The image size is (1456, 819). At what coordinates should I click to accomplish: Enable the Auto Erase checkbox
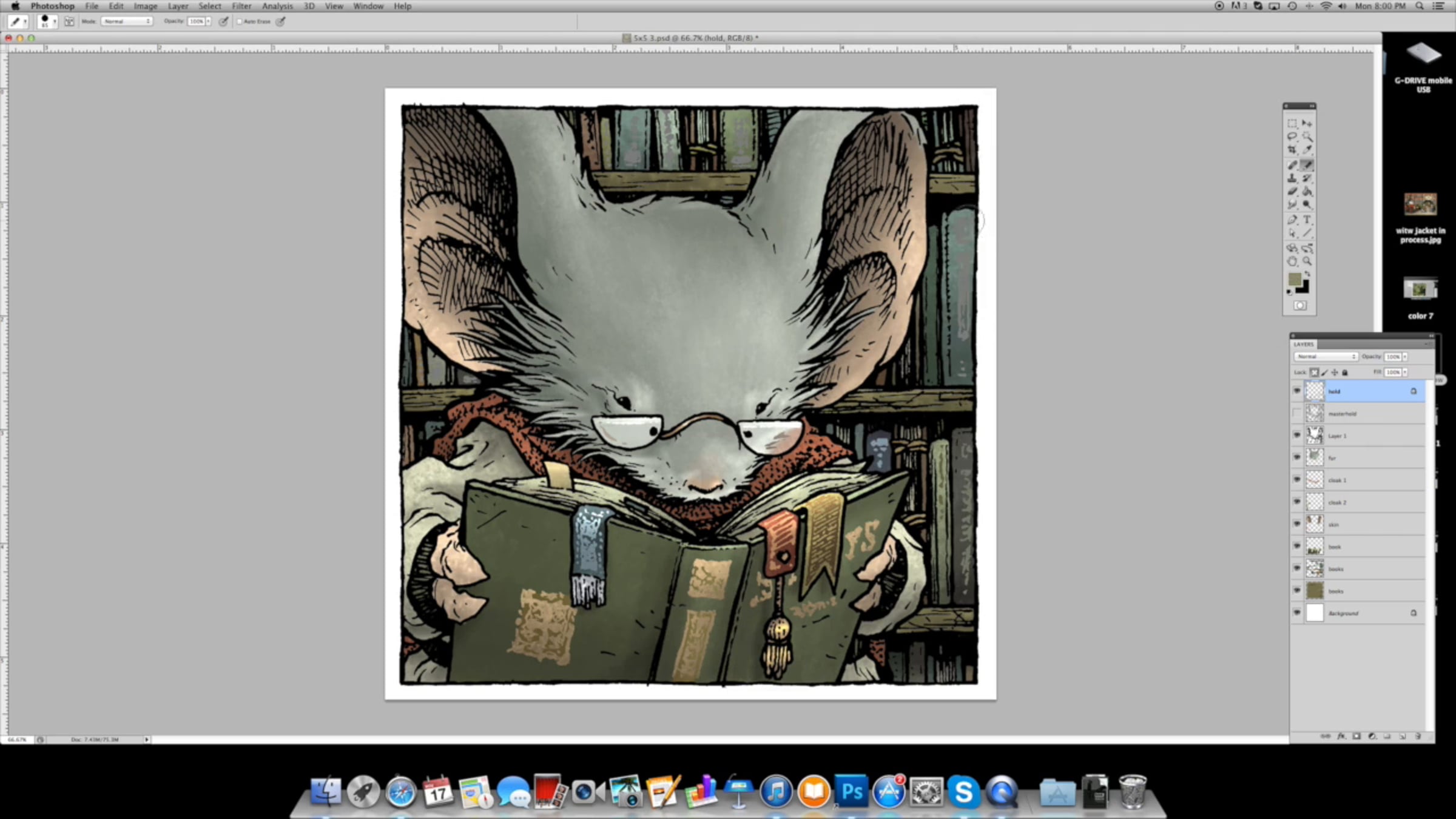(x=239, y=21)
